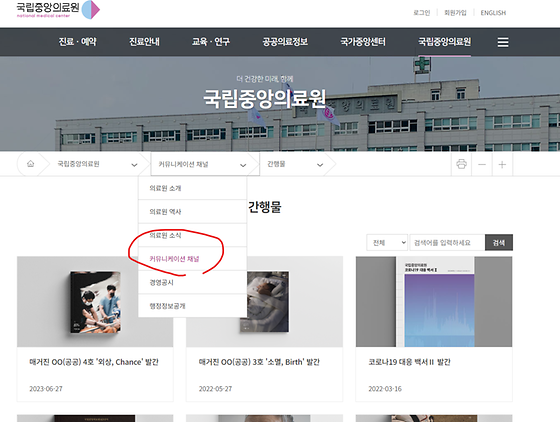Screen dimensions: 560x422
Task: Open the 회원가입 link
Action: (455, 13)
